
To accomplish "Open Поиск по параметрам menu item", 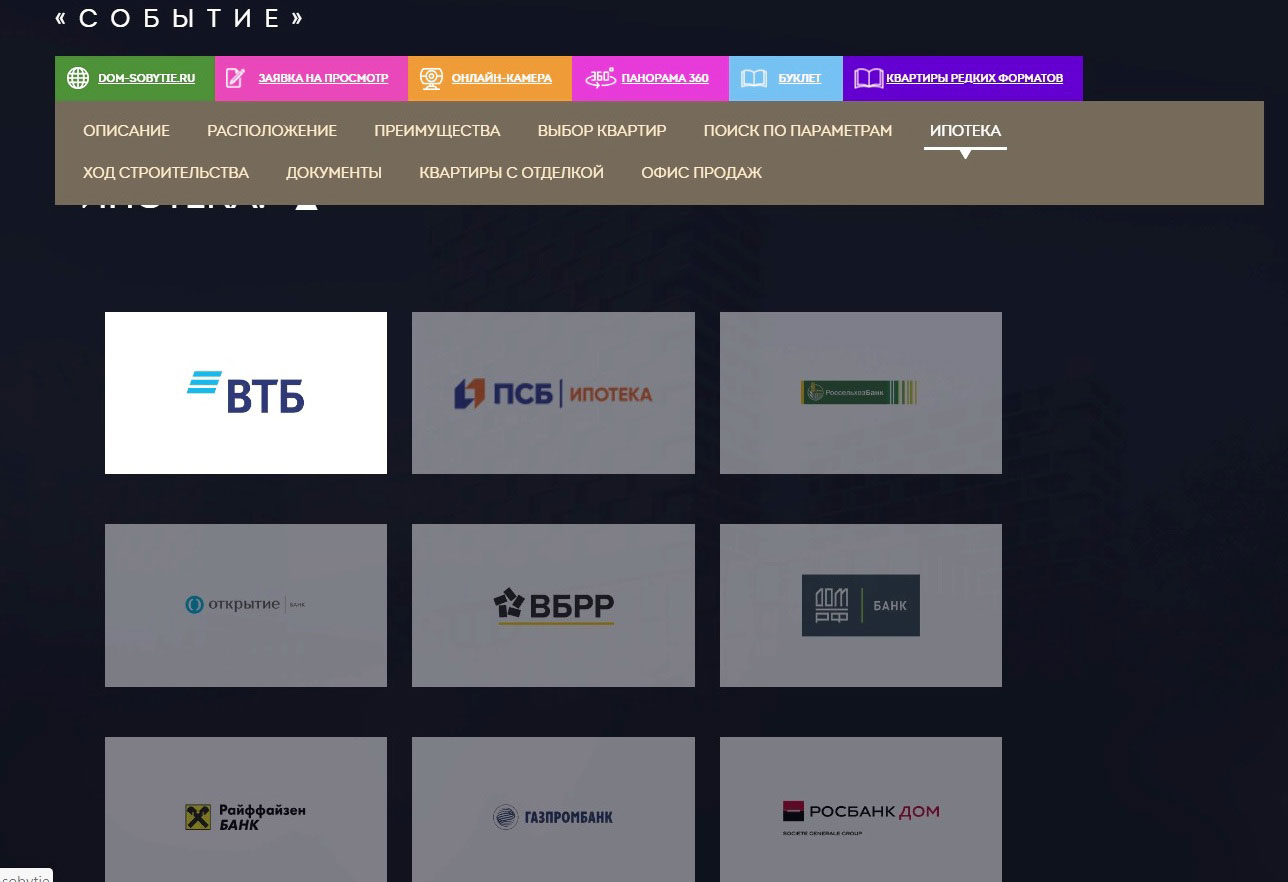I will coord(798,131).
